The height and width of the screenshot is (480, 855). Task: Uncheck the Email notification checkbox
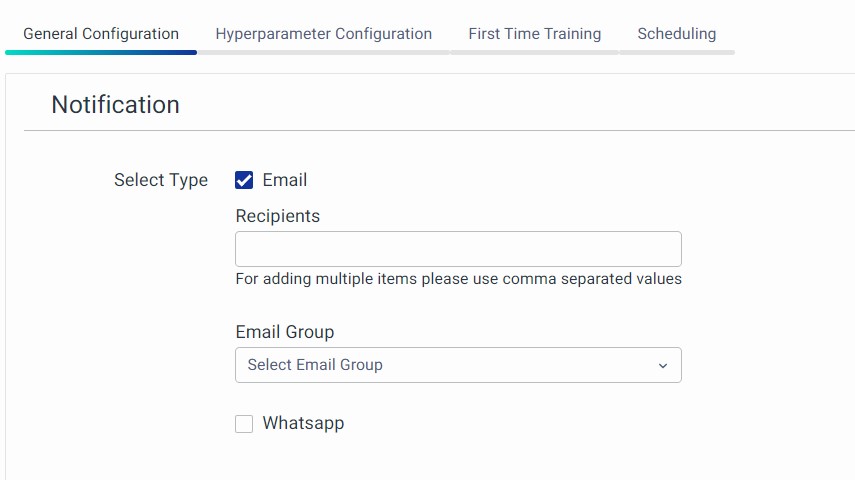tap(244, 180)
